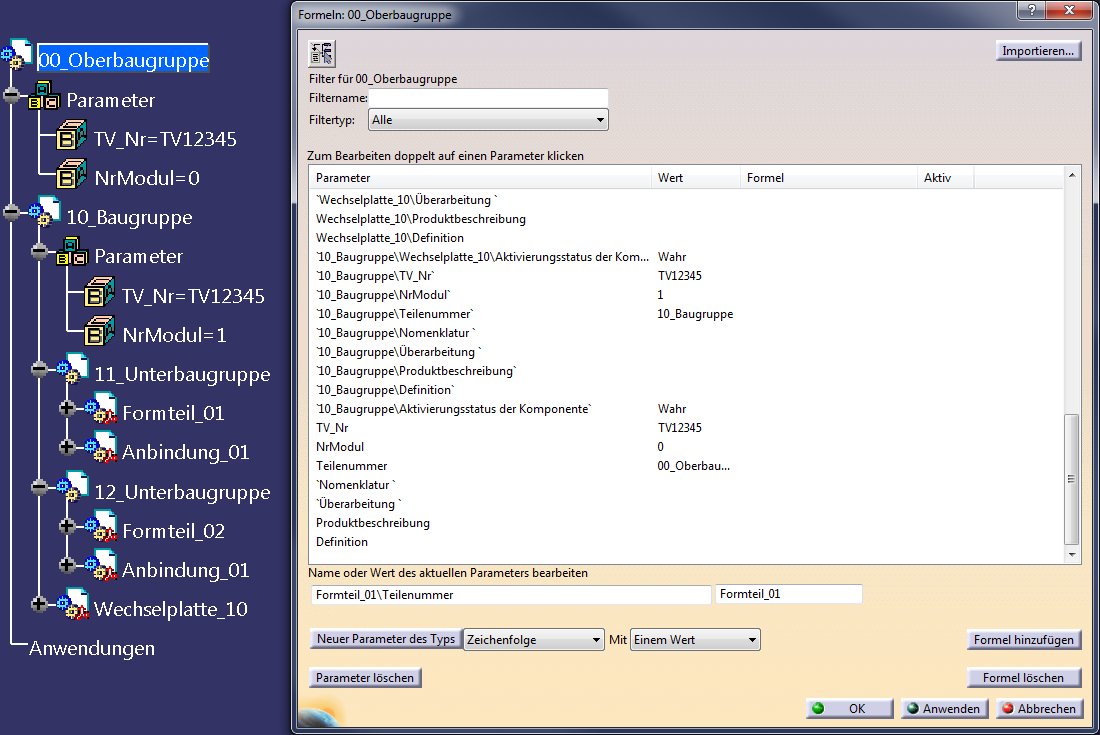Collapse the Parameter node under 10_Baugruppe
The height and width of the screenshot is (735, 1100).
pyautogui.click(x=40, y=250)
